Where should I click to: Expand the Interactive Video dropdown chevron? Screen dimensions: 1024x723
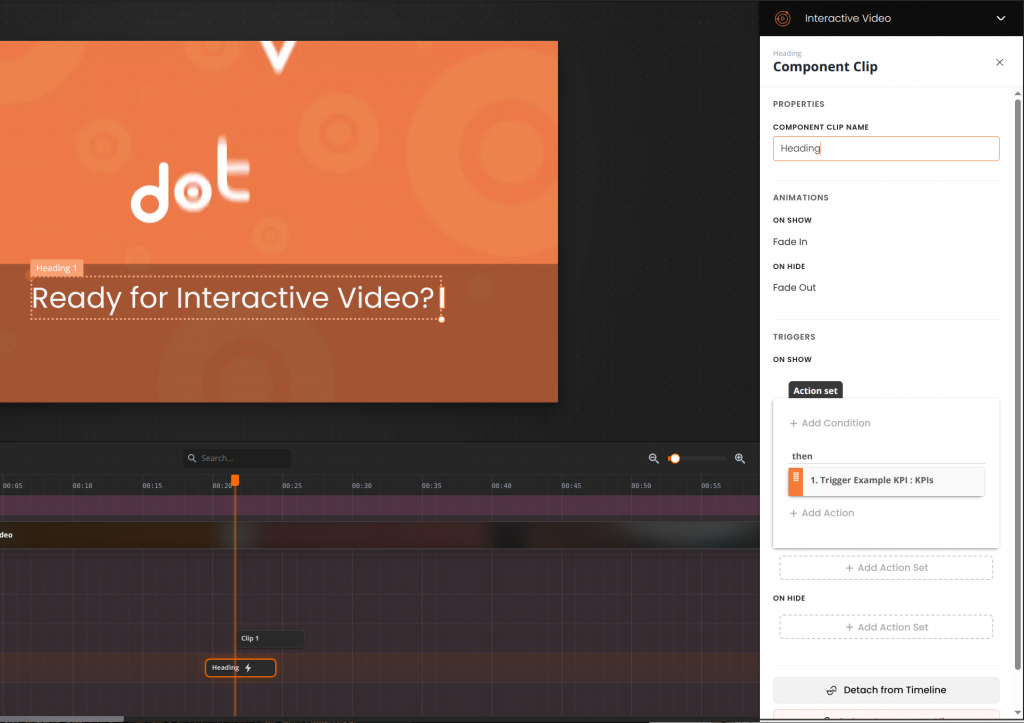pos(1000,18)
